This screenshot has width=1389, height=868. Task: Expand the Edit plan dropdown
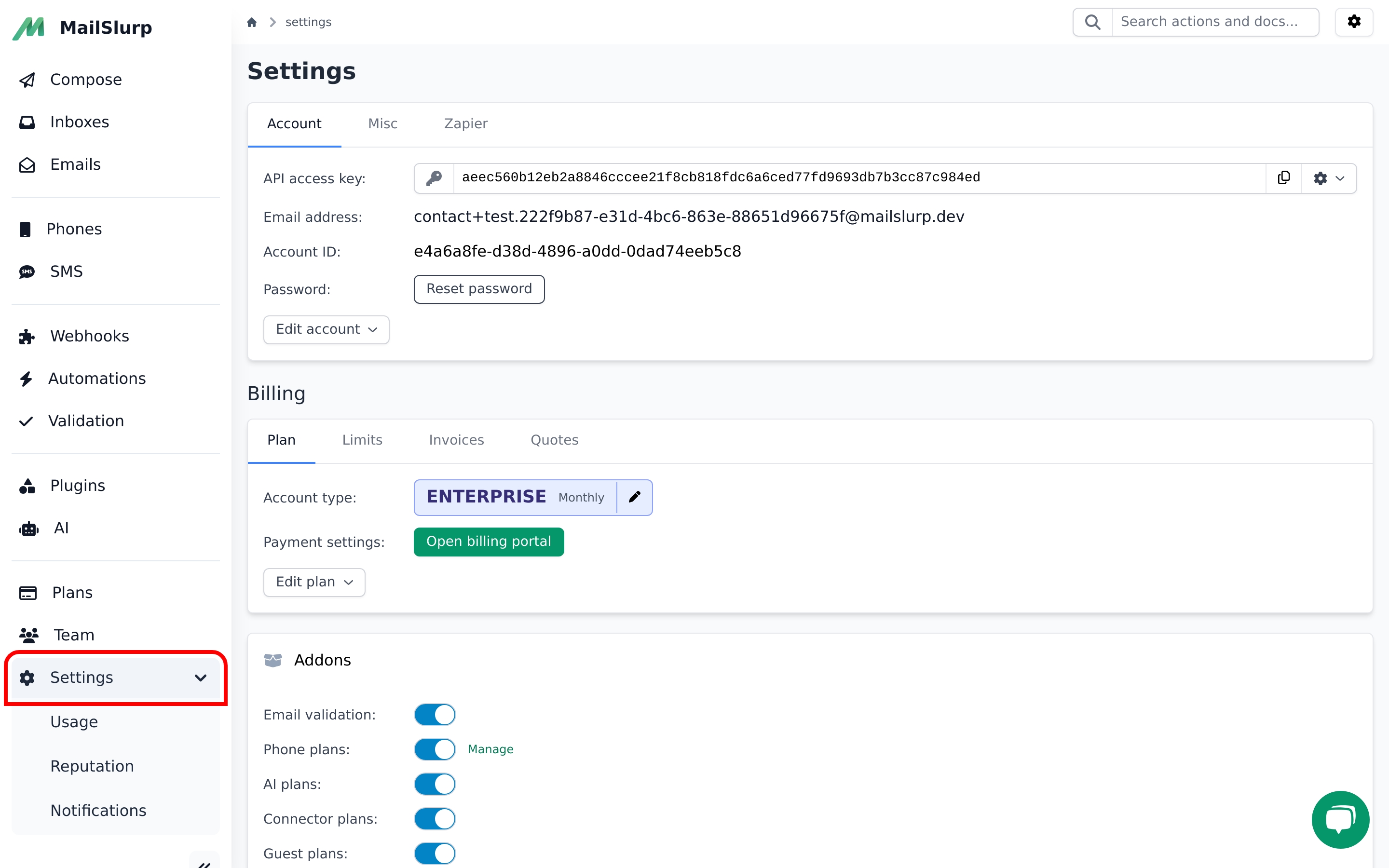[x=313, y=582]
